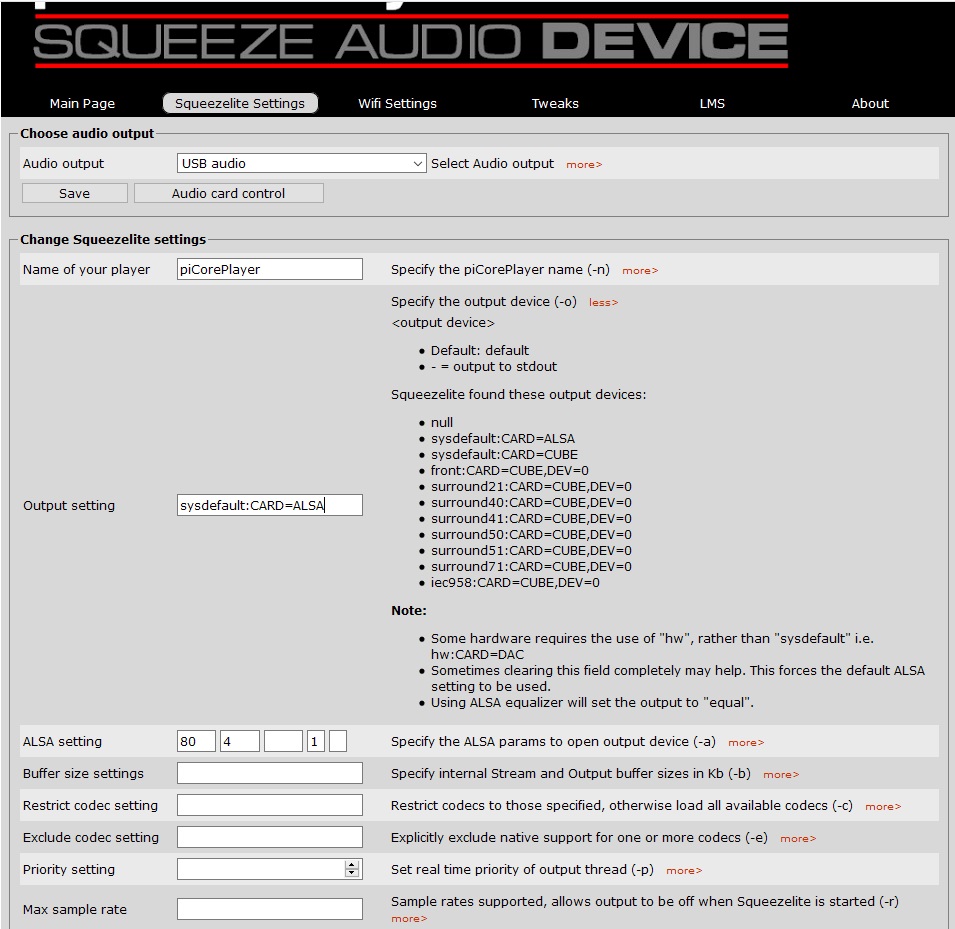955x929 pixels.
Task: Select the Squeezelite Settings tab
Action: tap(240, 104)
